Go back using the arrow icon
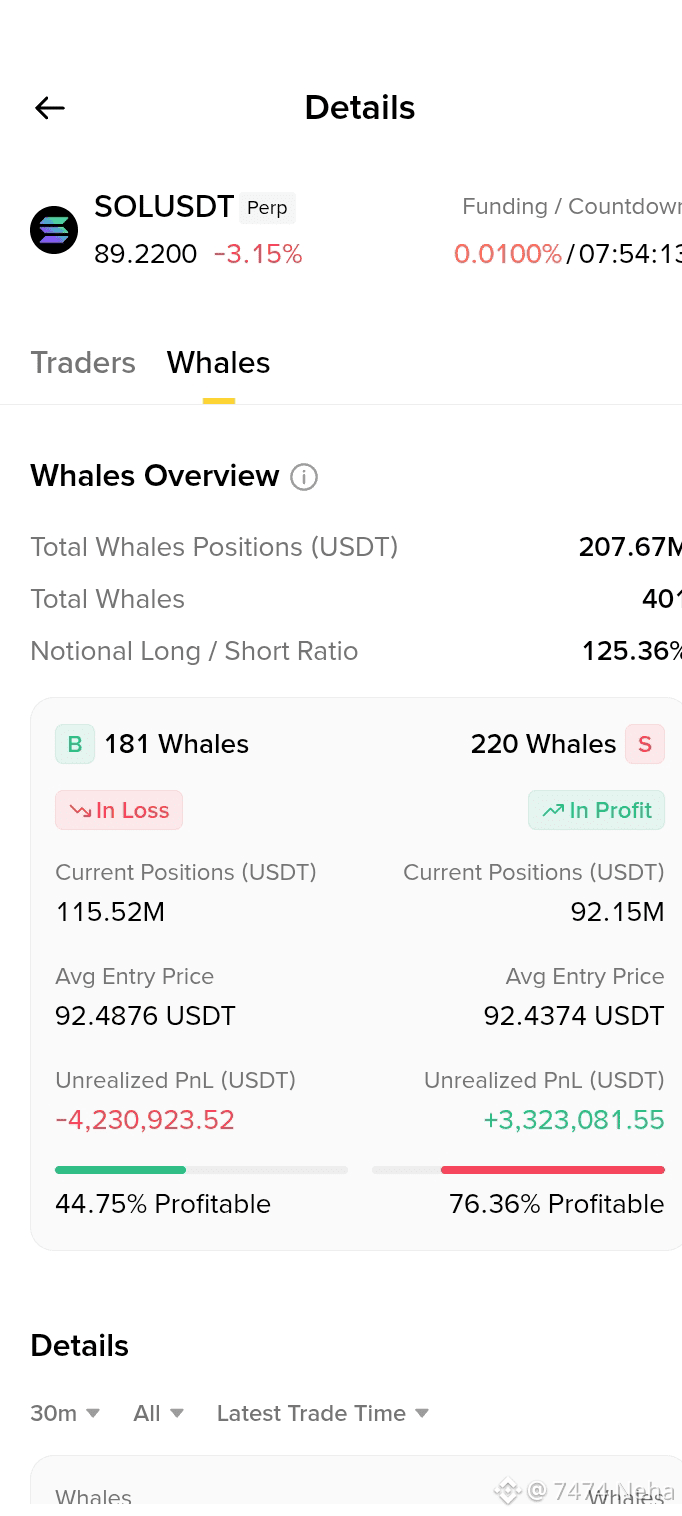Screen dimensions: 682x1516 (x=49, y=108)
